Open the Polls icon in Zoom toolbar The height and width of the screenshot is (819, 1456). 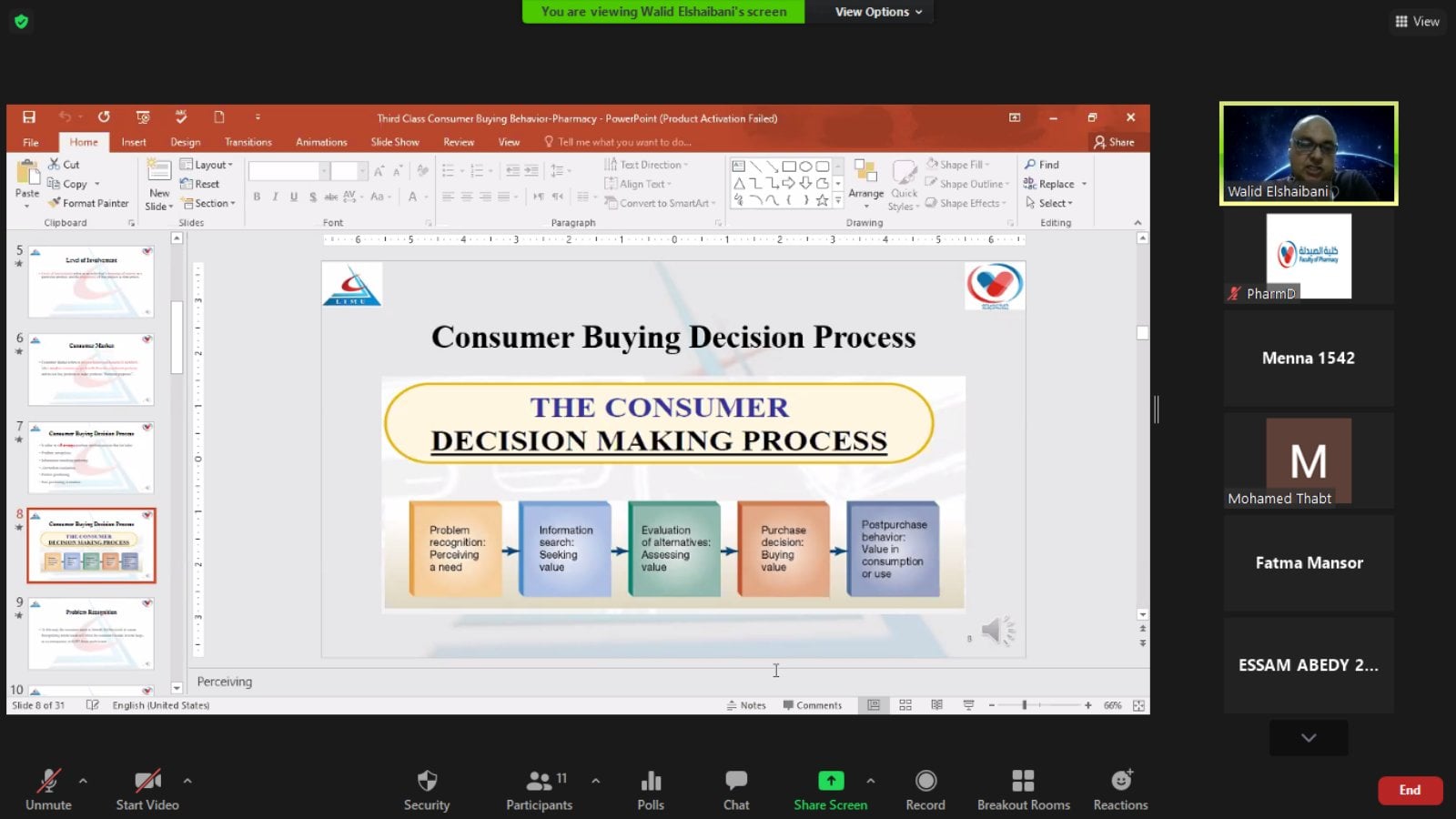tap(651, 782)
